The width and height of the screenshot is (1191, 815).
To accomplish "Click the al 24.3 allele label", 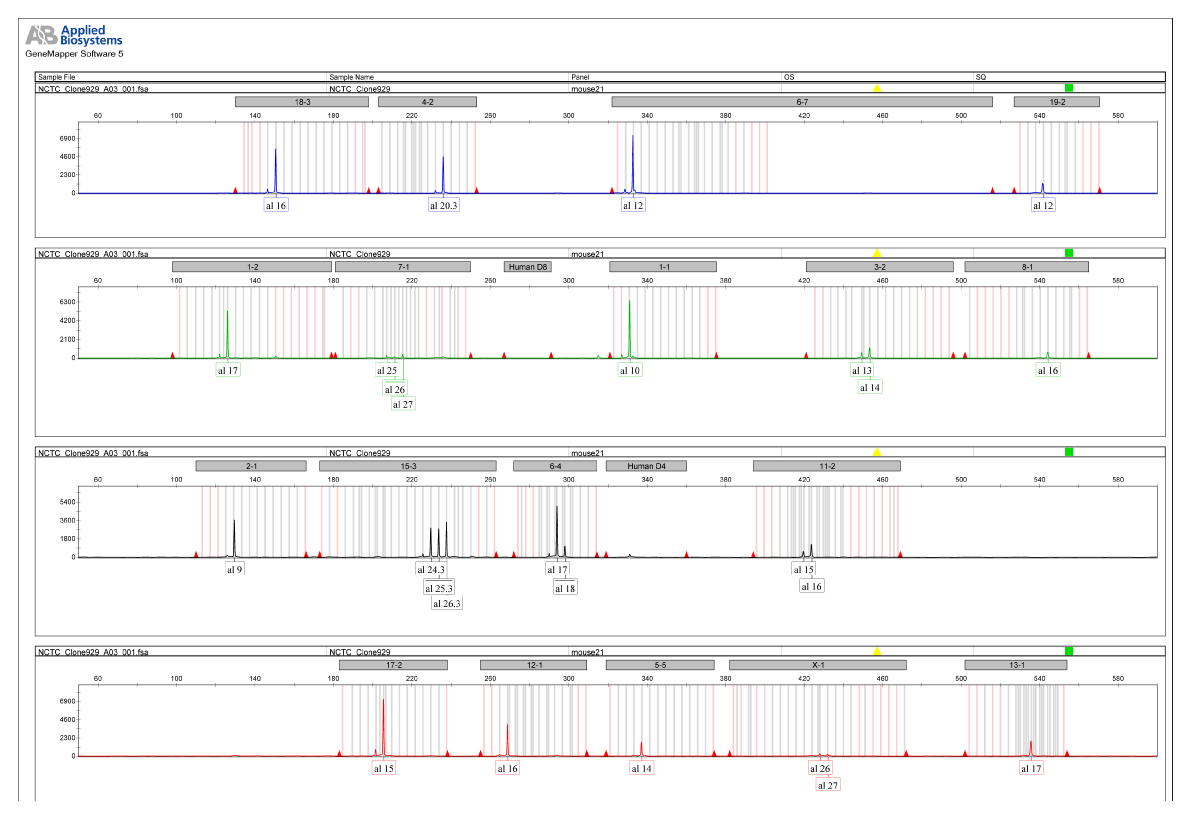I will coord(431,570).
